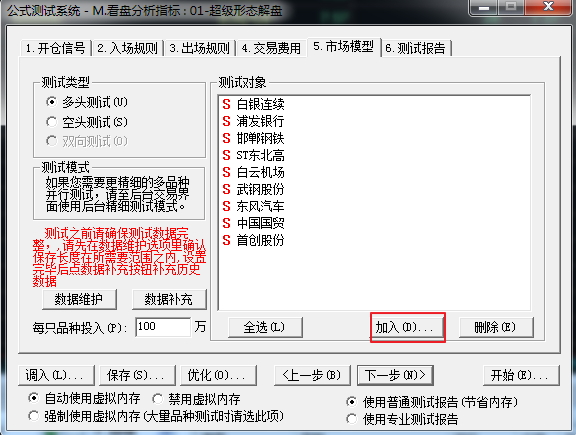Viewport: 576px width, 435px height.
Task: Click the 5.市场模型 tab
Action: [x=344, y=47]
